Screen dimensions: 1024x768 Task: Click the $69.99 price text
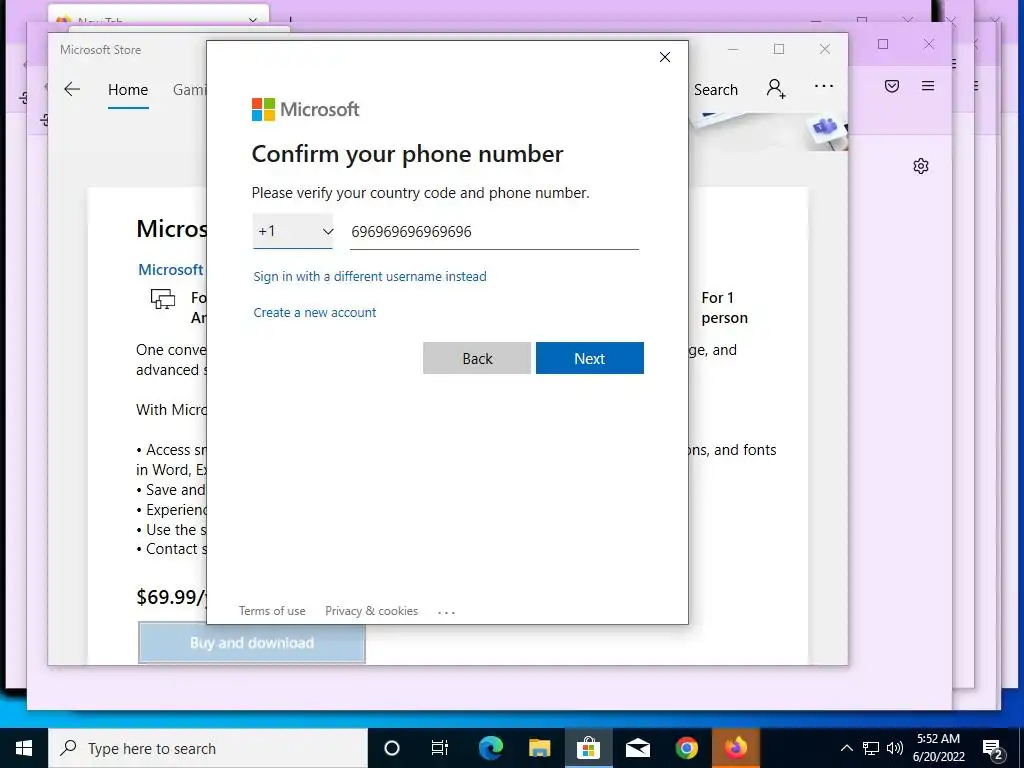point(172,597)
